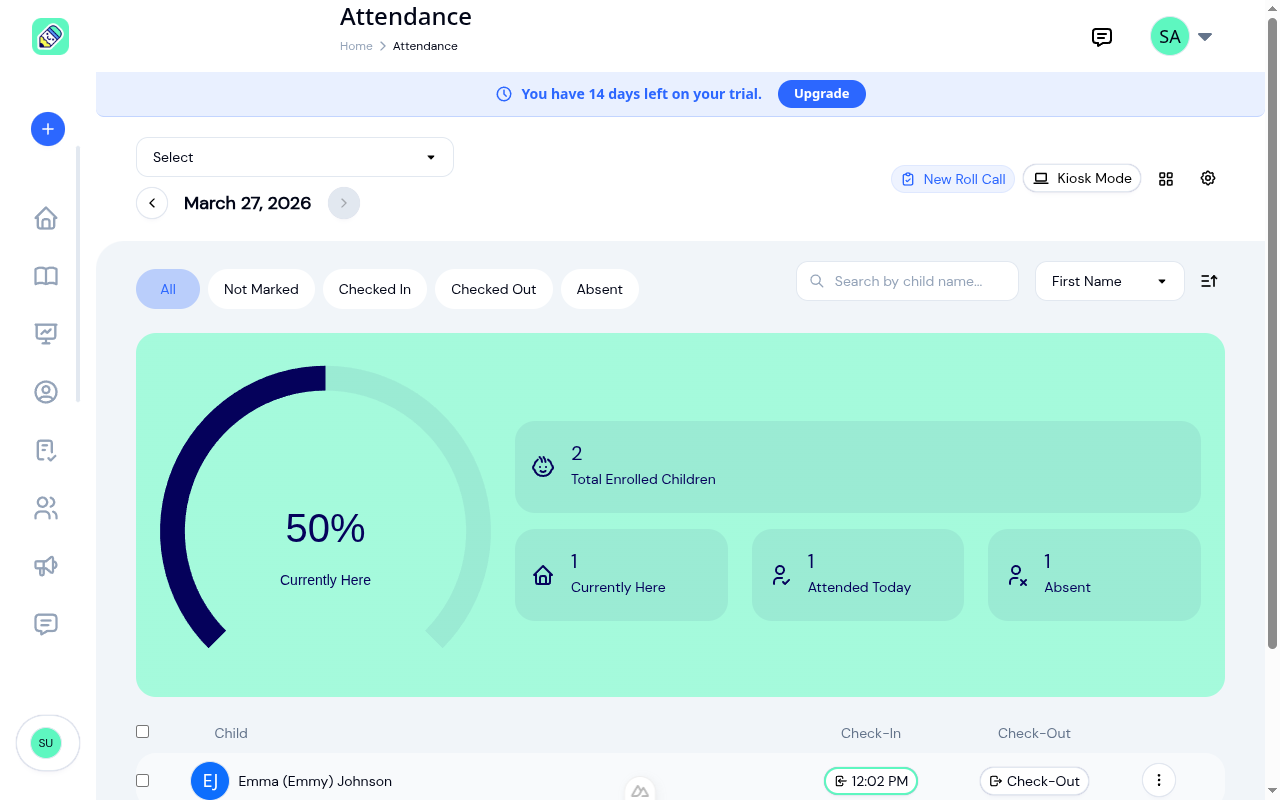The width and height of the screenshot is (1280, 800).
Task: Focus the Search by child name field
Action: (907, 281)
